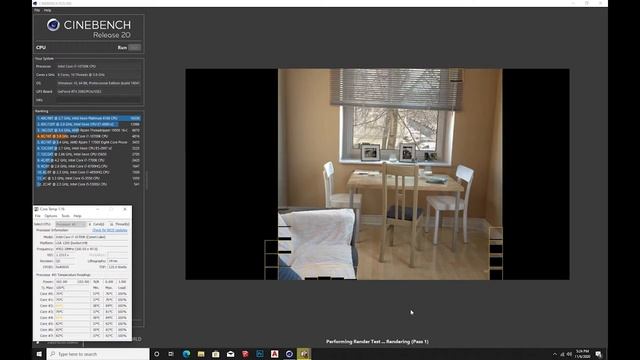Screen dimensions: 640x360
Task: Open the Cinebench File menu
Action: (37, 10)
